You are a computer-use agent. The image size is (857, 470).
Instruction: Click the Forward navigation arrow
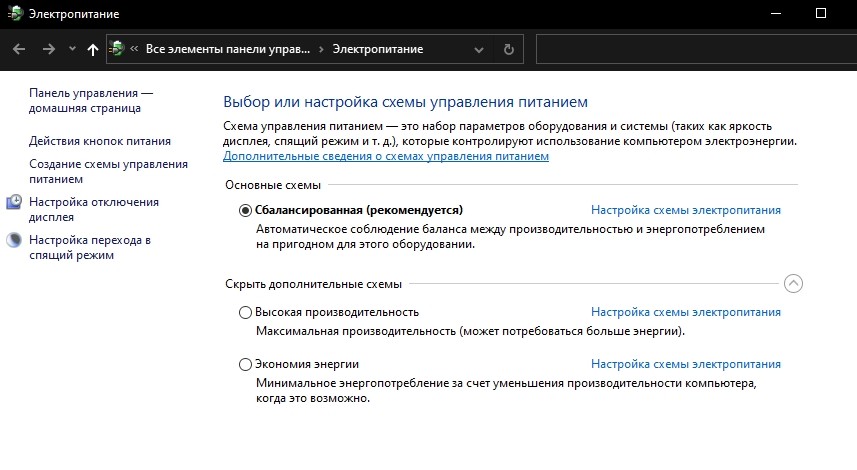48,49
